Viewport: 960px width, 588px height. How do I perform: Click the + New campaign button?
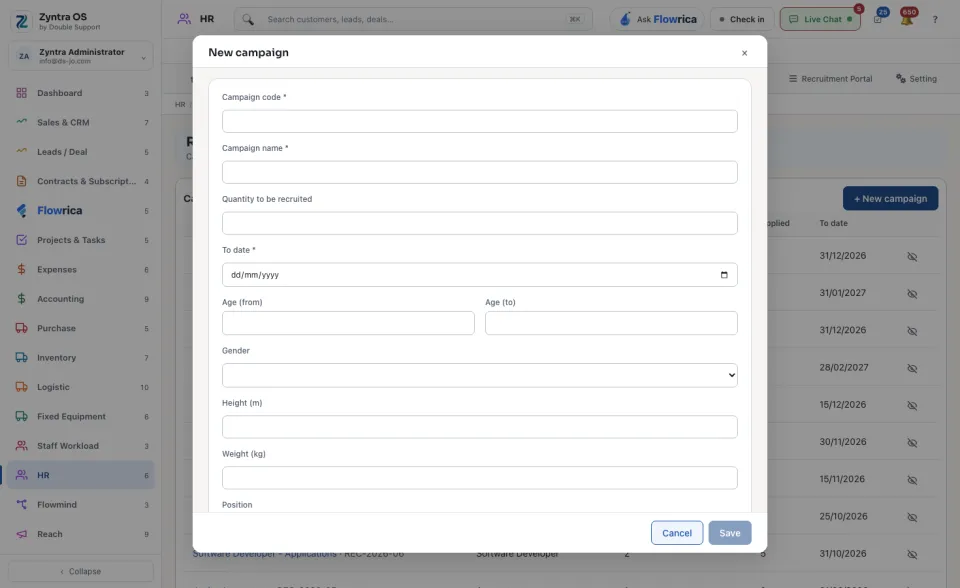(x=890, y=198)
